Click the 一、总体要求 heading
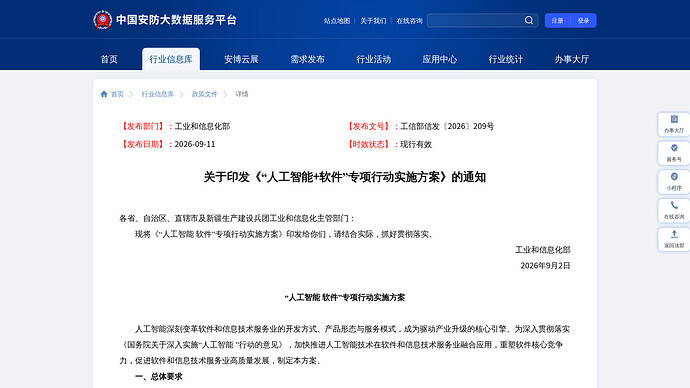 point(158,377)
